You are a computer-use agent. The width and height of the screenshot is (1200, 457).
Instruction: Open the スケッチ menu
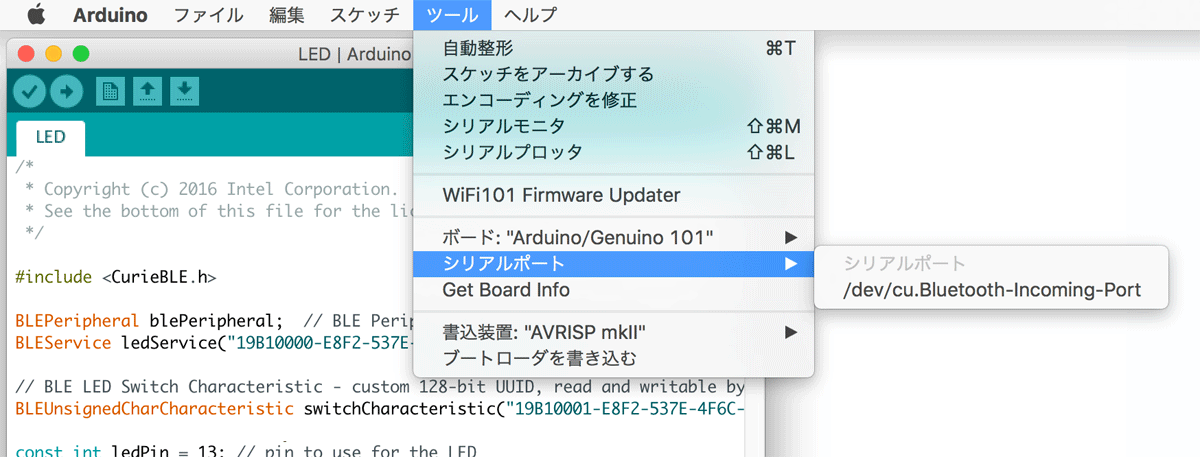tap(366, 14)
